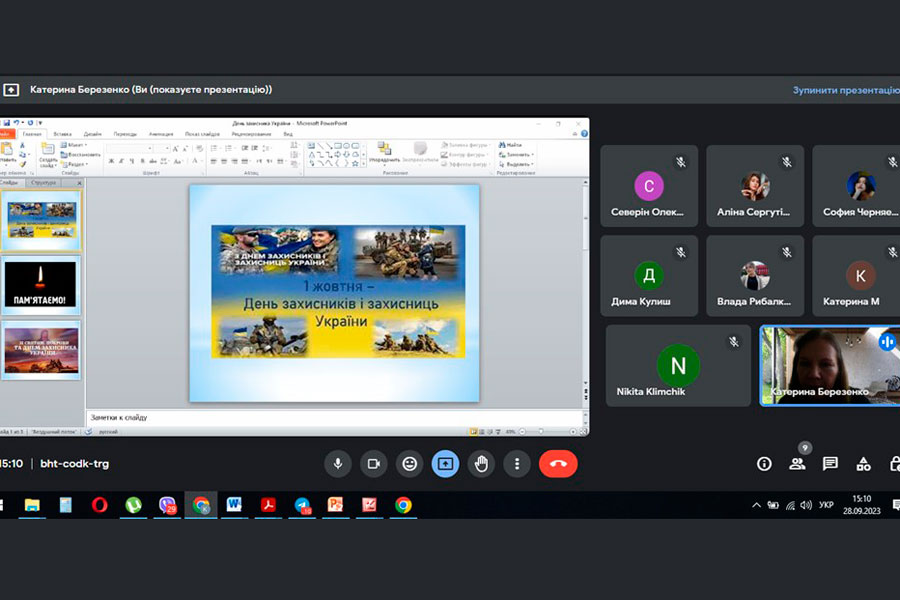This screenshot has width=900, height=600.
Task: Open meeting details info icon
Action: [764, 464]
